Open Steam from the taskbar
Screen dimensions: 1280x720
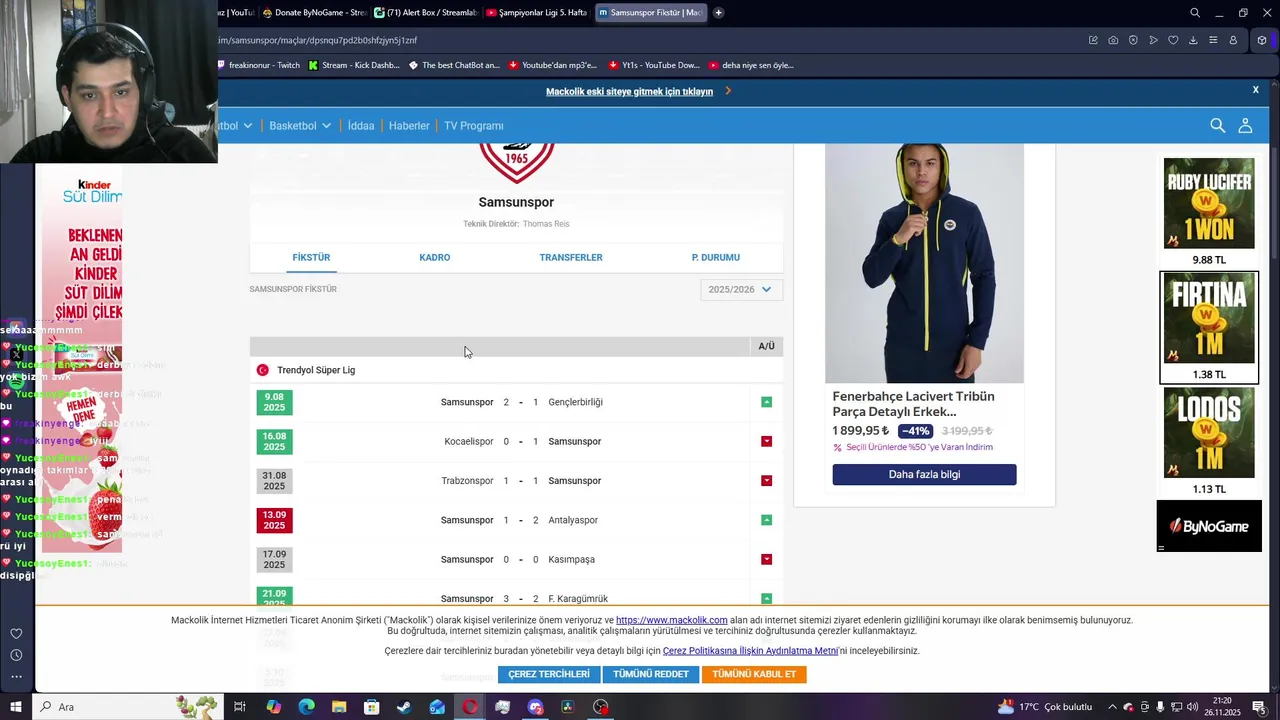point(404,707)
